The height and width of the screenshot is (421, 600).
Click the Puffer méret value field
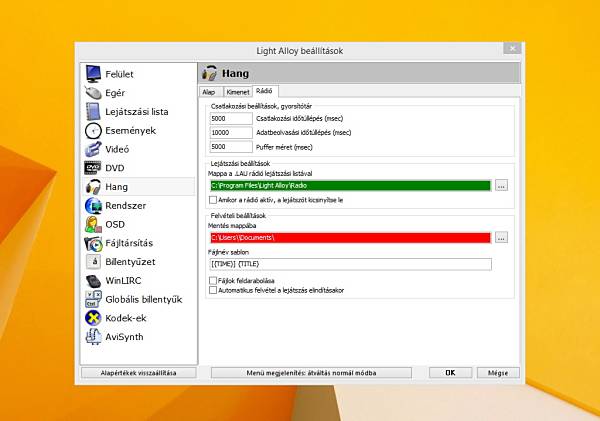[231, 147]
